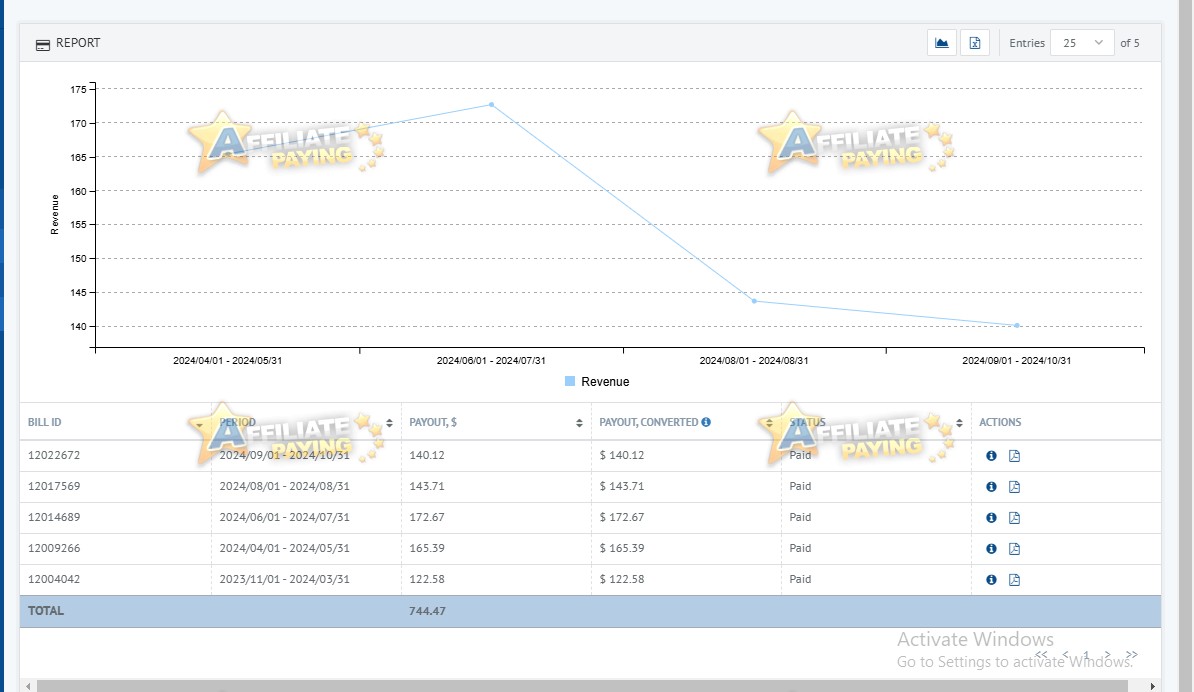Image resolution: width=1194 pixels, height=692 pixels.
Task: Open the Entries 25 dropdown
Action: coord(1081,43)
